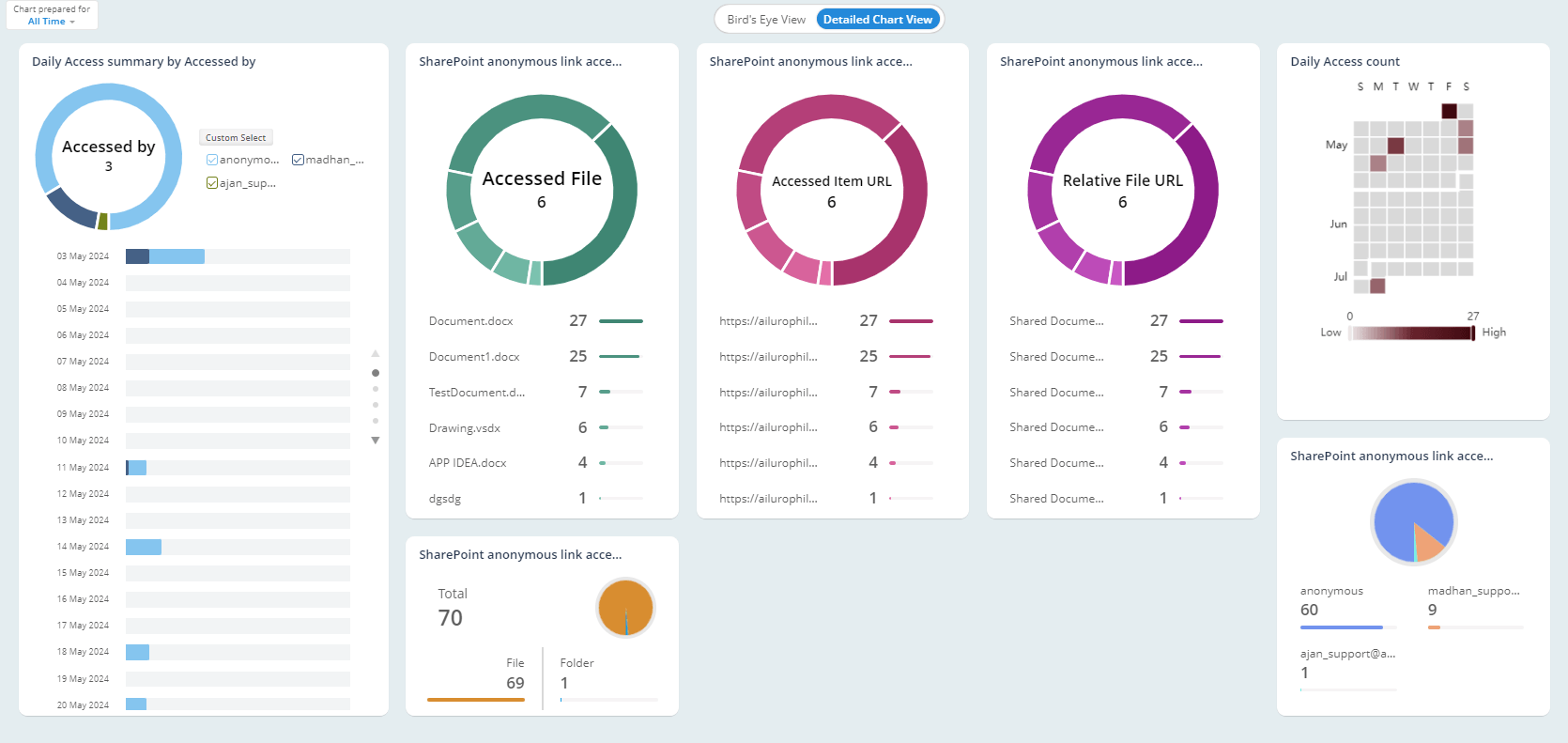
Task: Select the Document.docx row
Action: pos(536,321)
